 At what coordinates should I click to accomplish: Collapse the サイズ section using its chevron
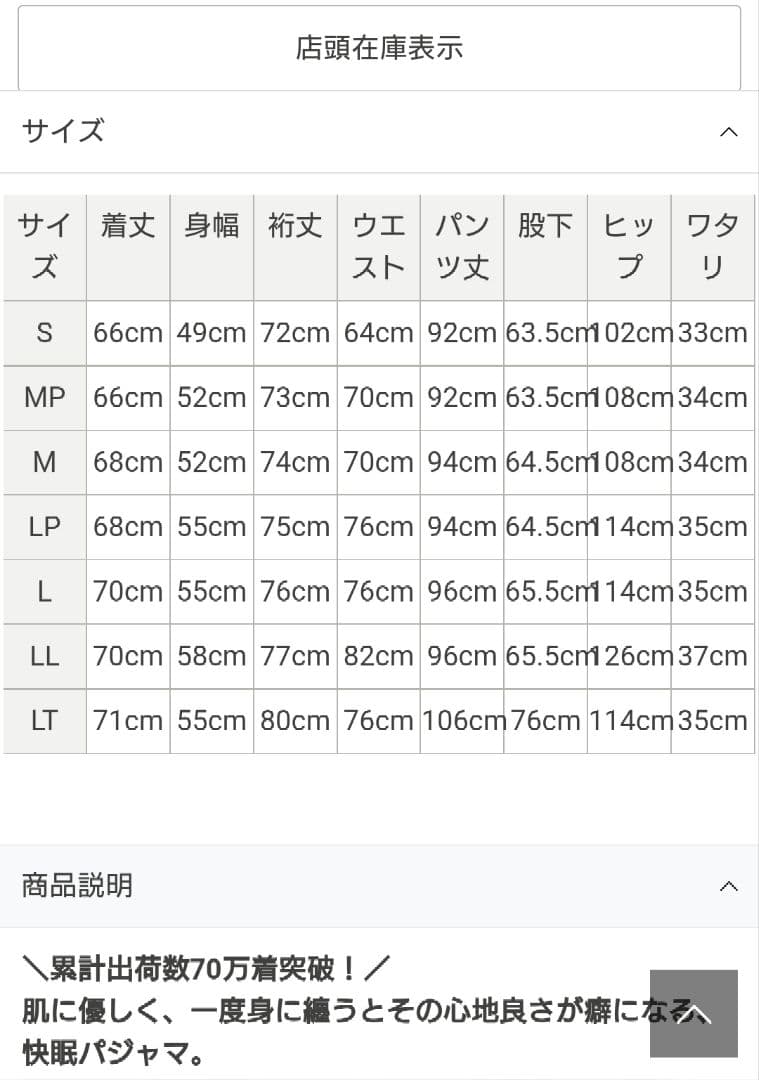pyautogui.click(x=729, y=130)
